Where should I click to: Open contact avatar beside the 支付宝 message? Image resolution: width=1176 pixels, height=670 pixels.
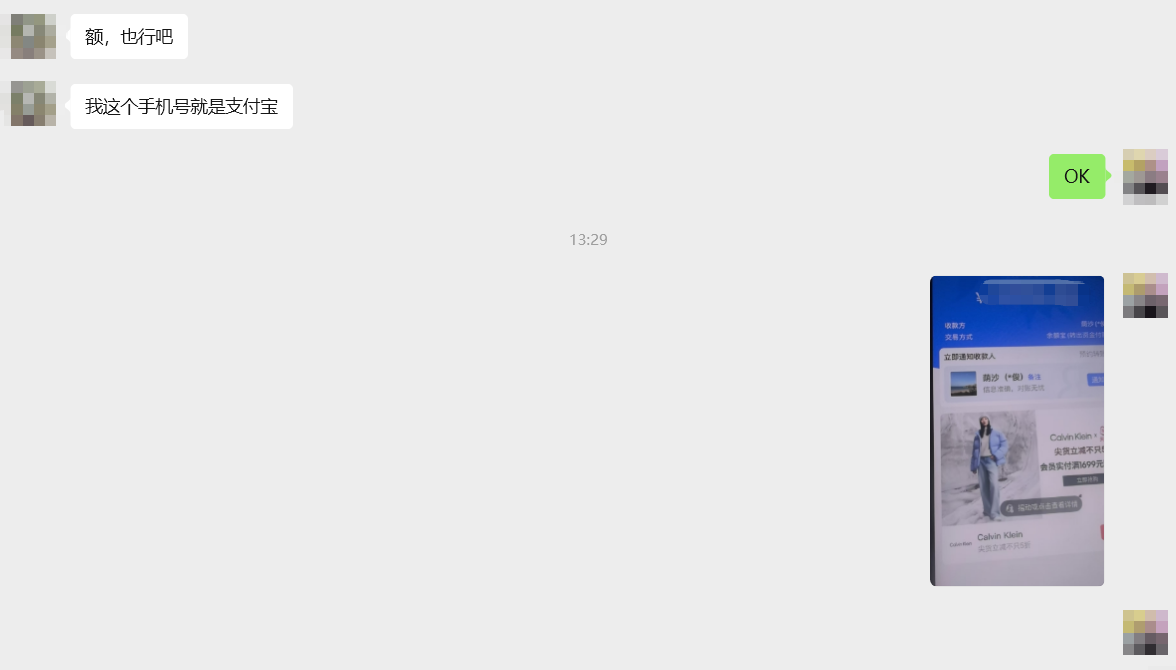[x=33, y=104]
